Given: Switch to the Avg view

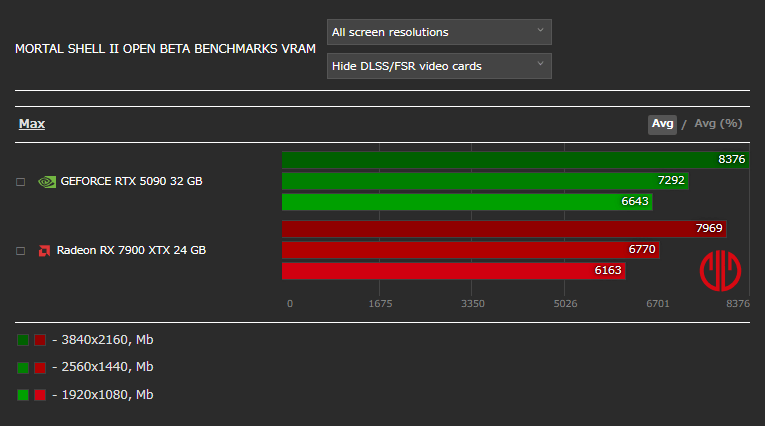Looking at the screenshot, I should pos(662,124).
